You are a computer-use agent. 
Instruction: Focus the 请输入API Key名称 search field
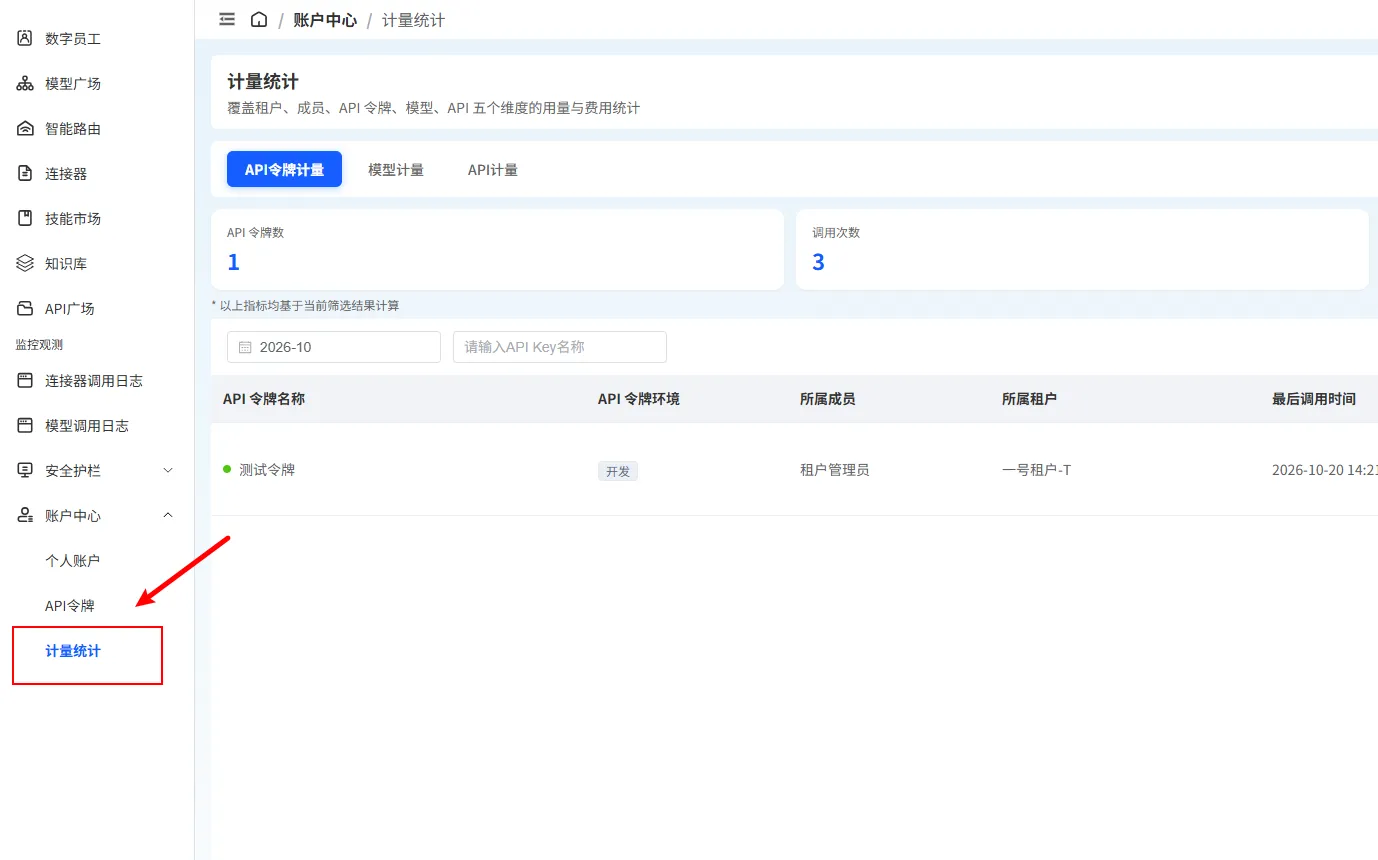click(x=560, y=347)
